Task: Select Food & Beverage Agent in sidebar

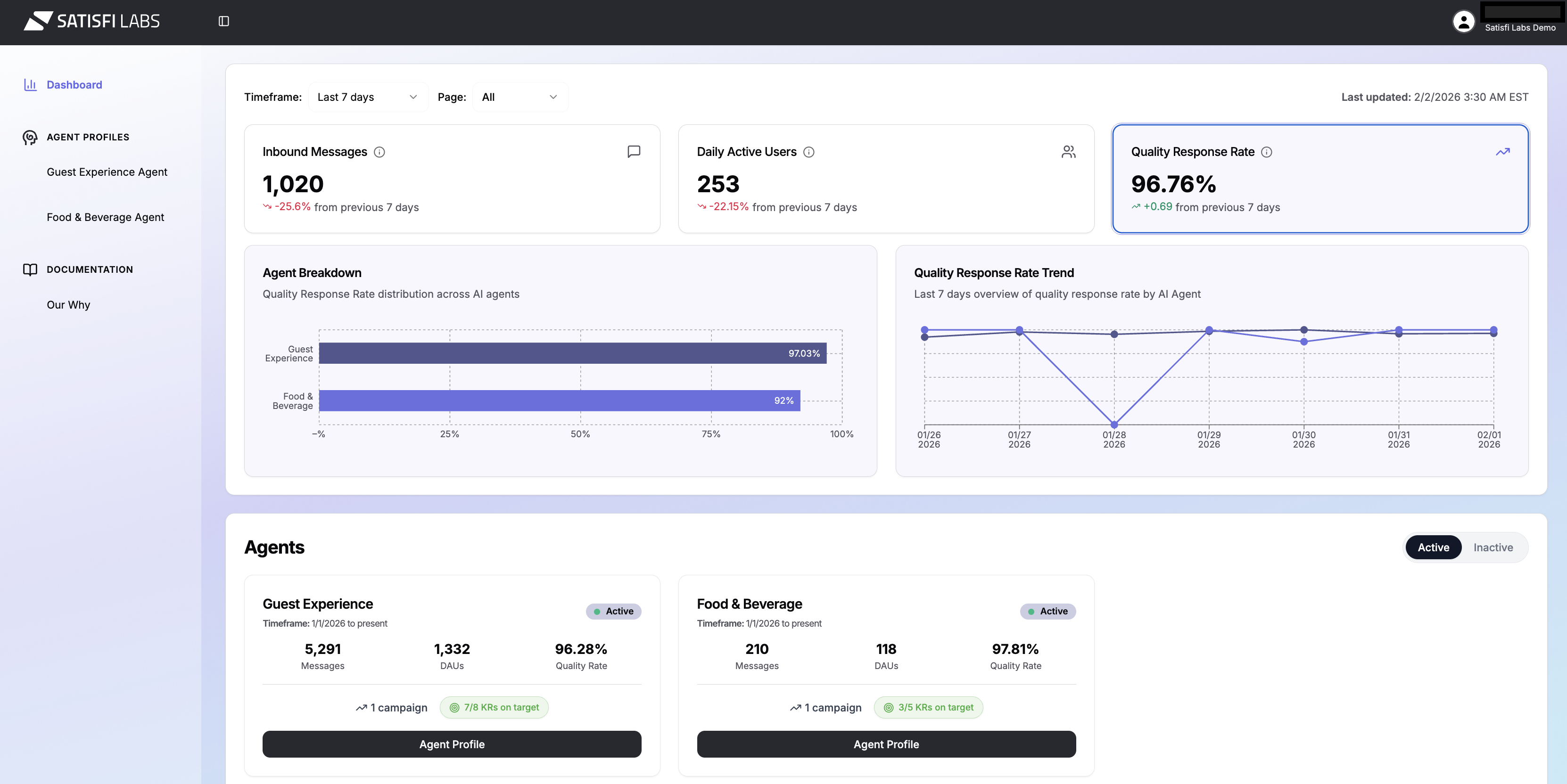Action: 105,217
